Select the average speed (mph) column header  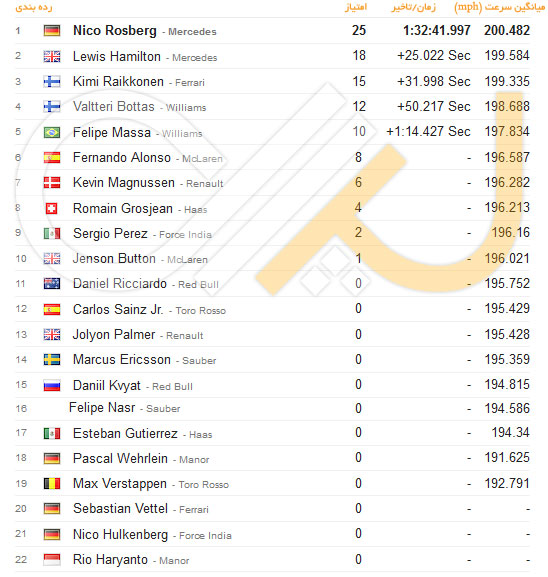[x=500, y=7]
